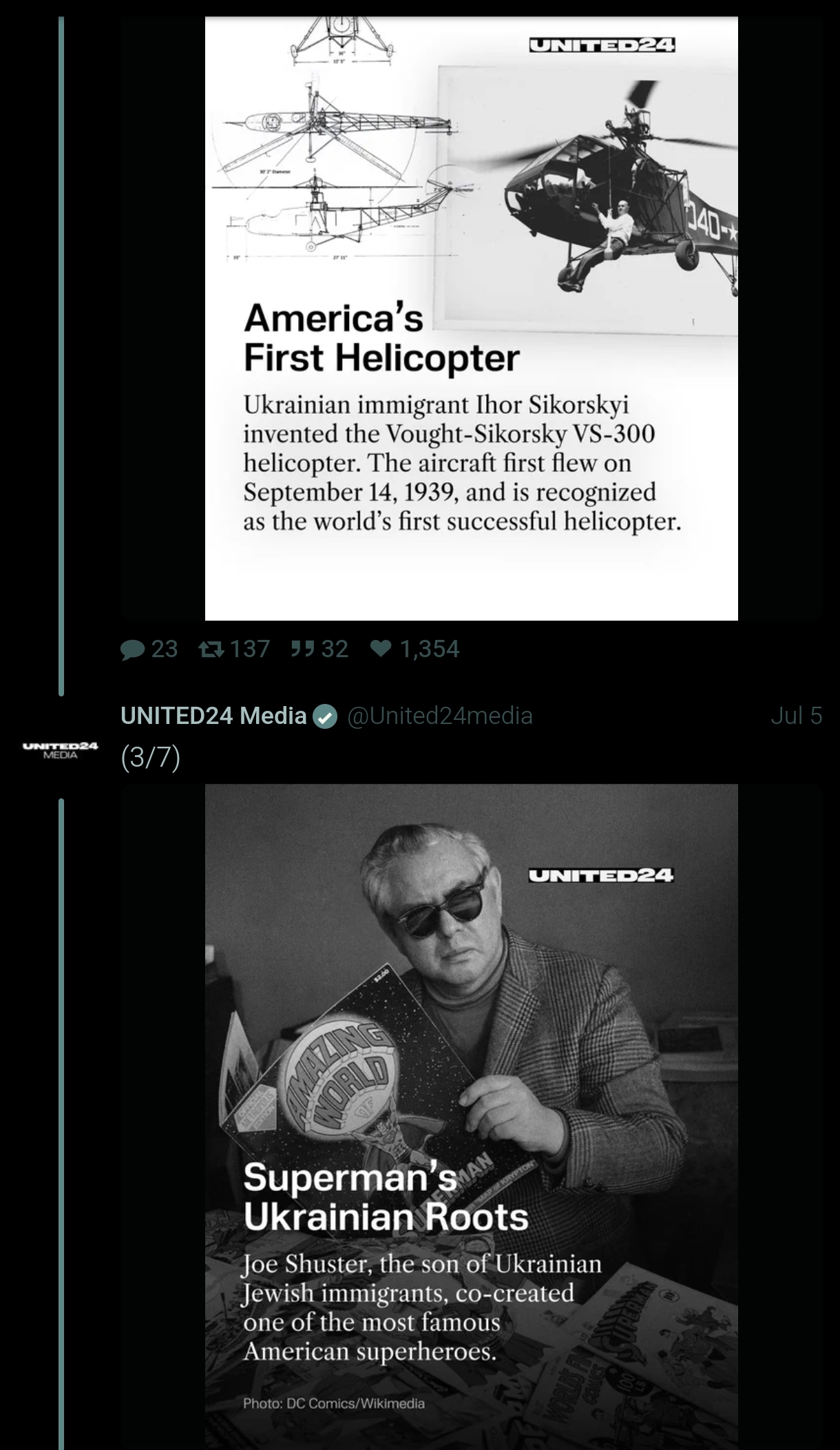Open the Superman's Ukrainian Roots image

pos(472,1117)
